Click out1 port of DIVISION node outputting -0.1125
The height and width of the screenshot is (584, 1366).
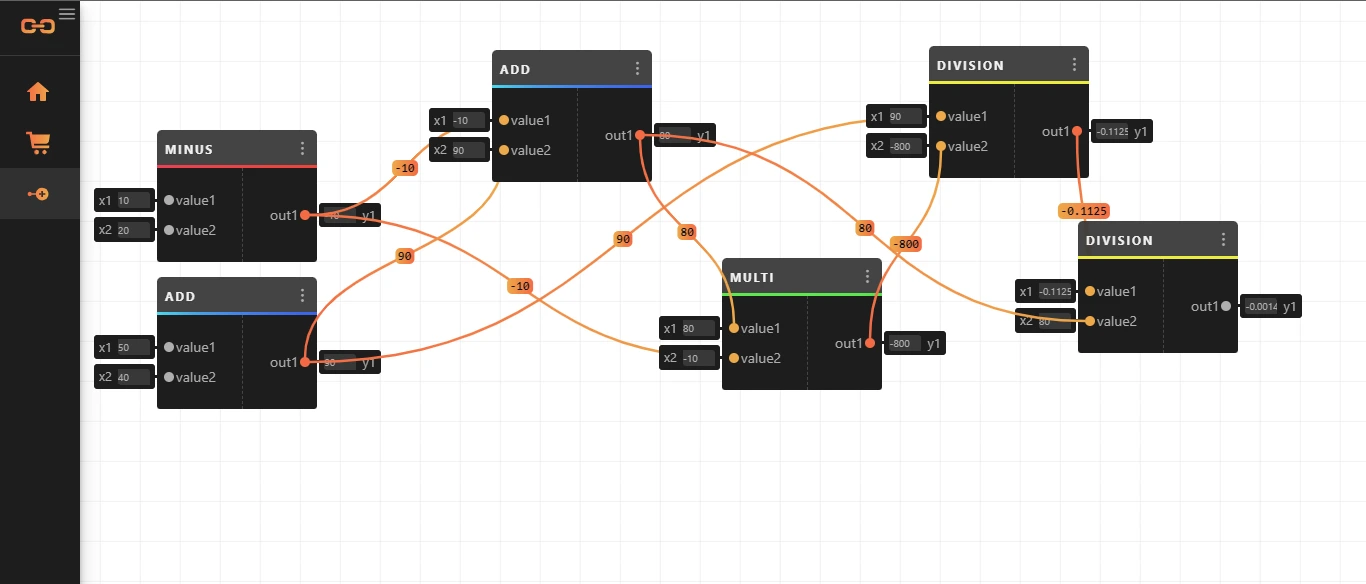[x=1077, y=131]
